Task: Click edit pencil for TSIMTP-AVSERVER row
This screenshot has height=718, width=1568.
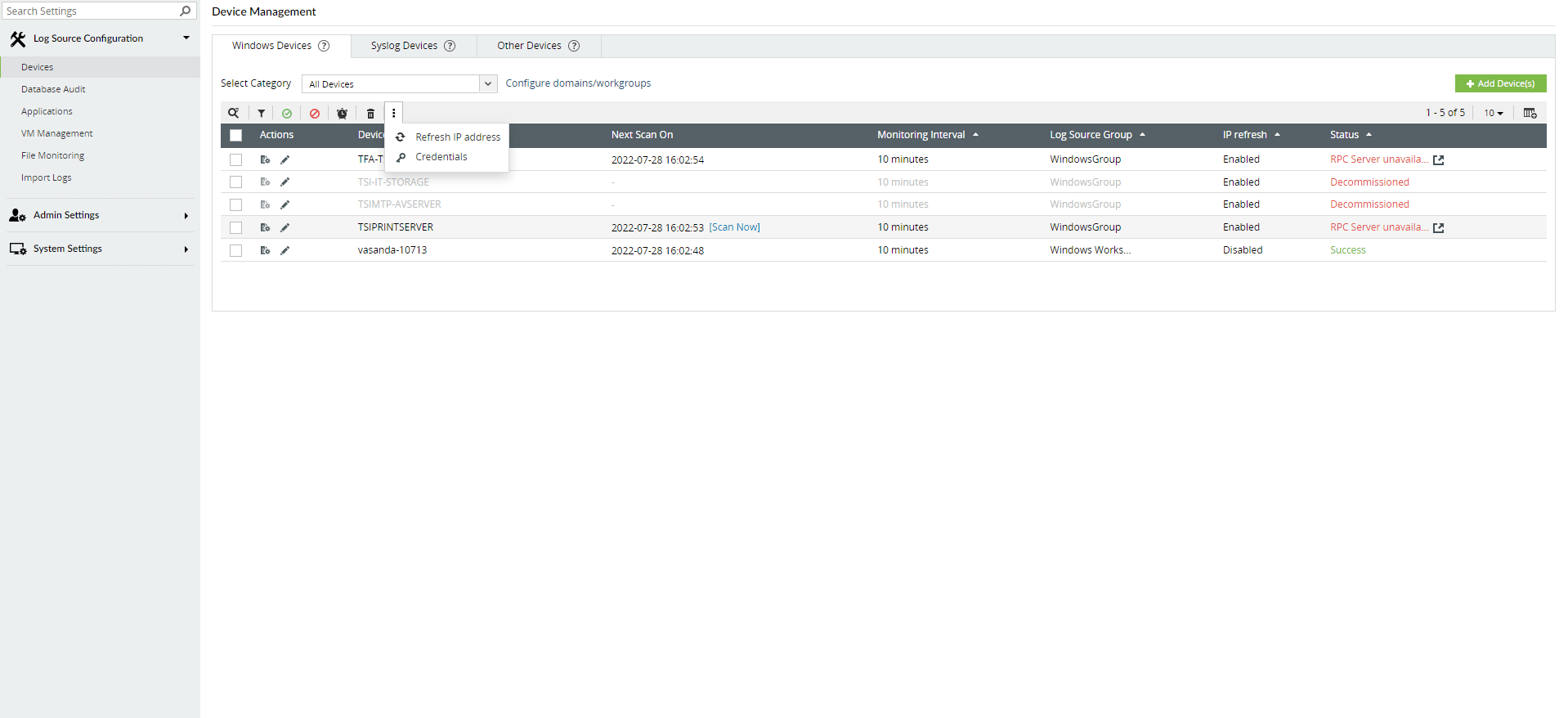Action: click(x=285, y=204)
